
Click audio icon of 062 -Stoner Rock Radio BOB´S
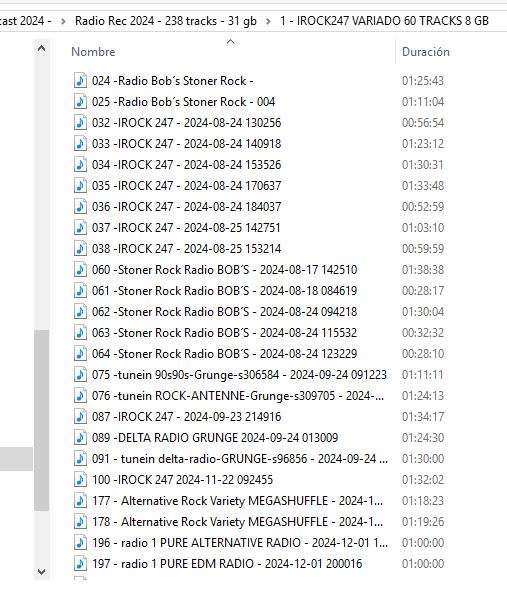pos(80,312)
